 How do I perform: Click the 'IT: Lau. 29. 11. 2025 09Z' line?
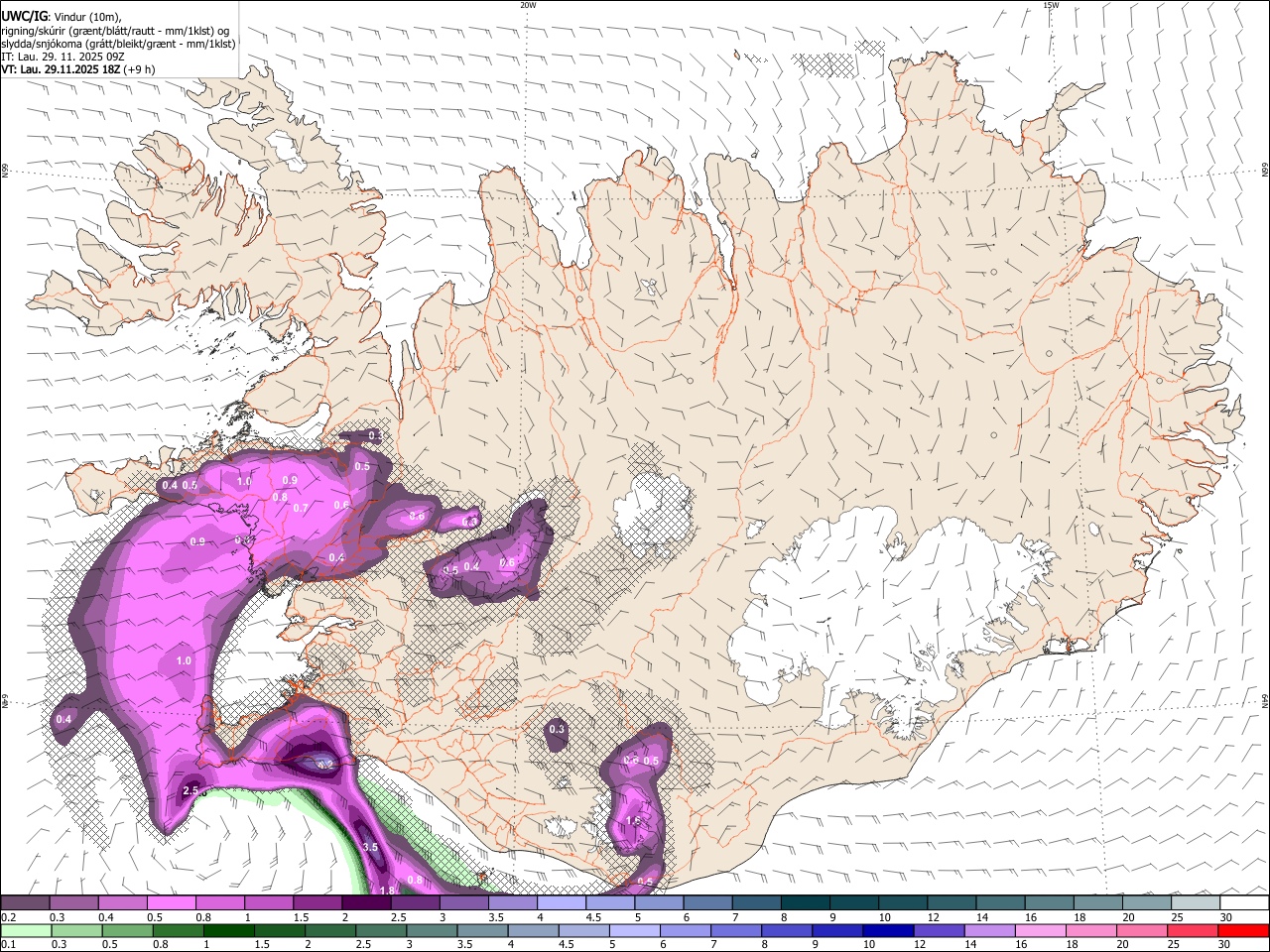click(x=63, y=57)
